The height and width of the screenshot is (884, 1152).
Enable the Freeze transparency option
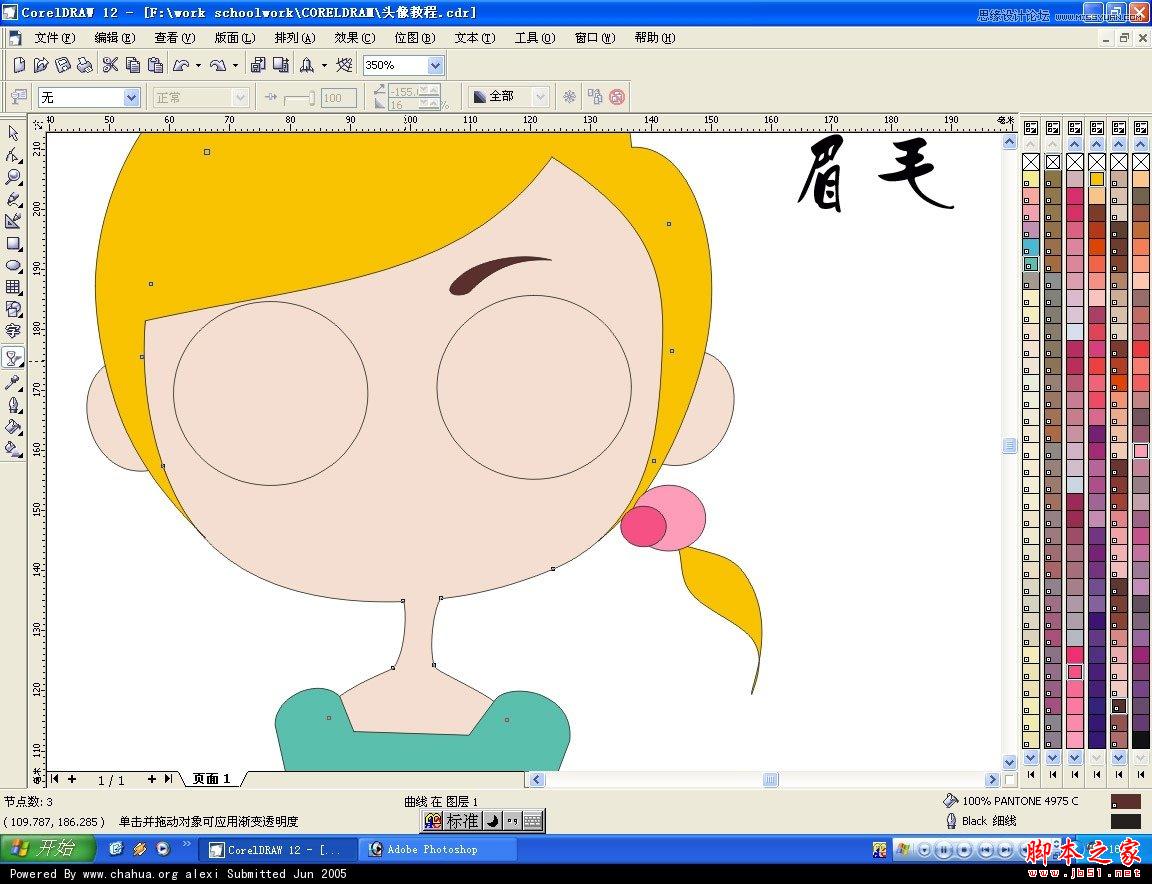click(x=568, y=97)
